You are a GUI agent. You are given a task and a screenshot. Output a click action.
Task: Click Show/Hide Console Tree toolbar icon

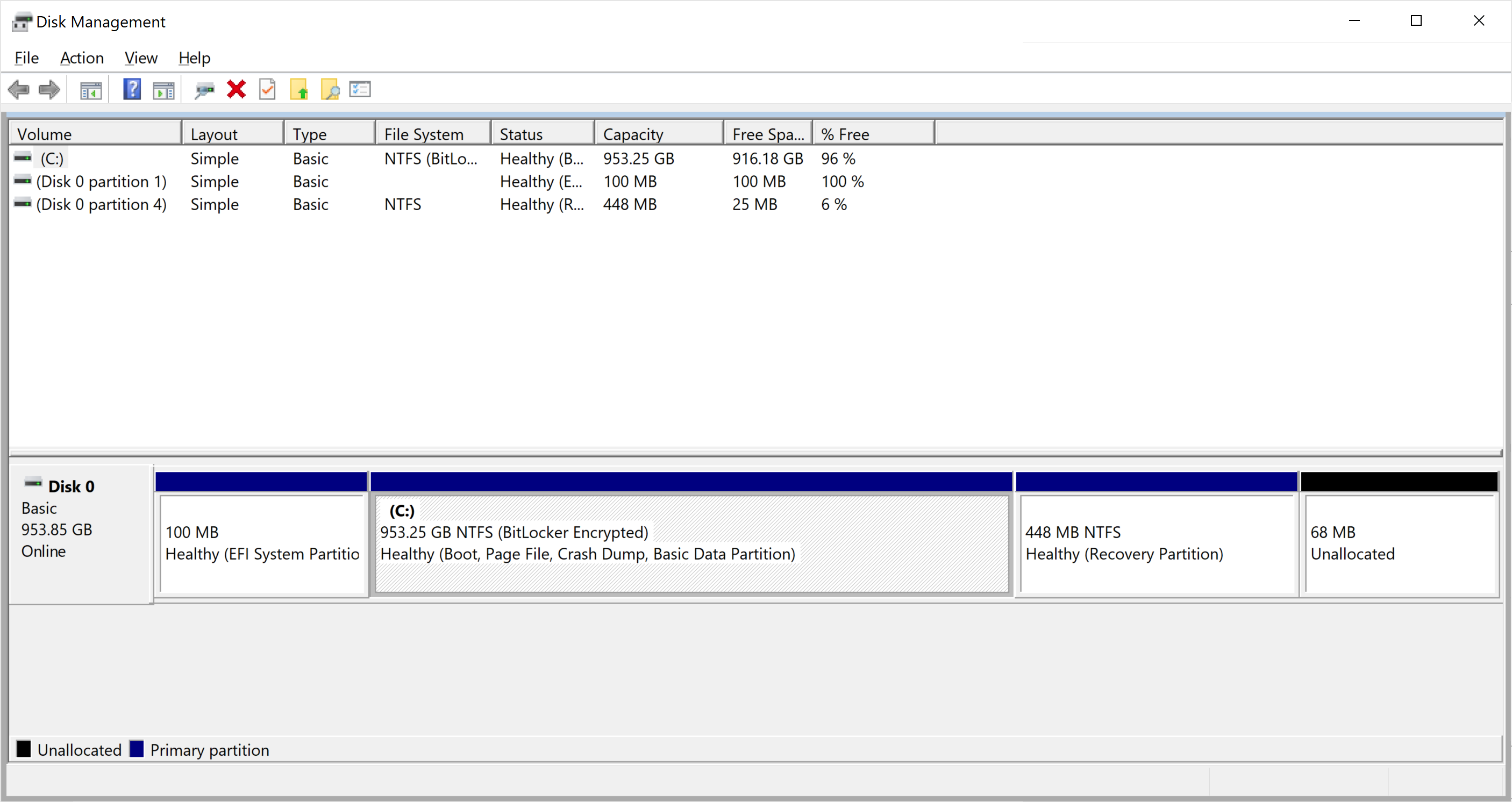tap(91, 90)
